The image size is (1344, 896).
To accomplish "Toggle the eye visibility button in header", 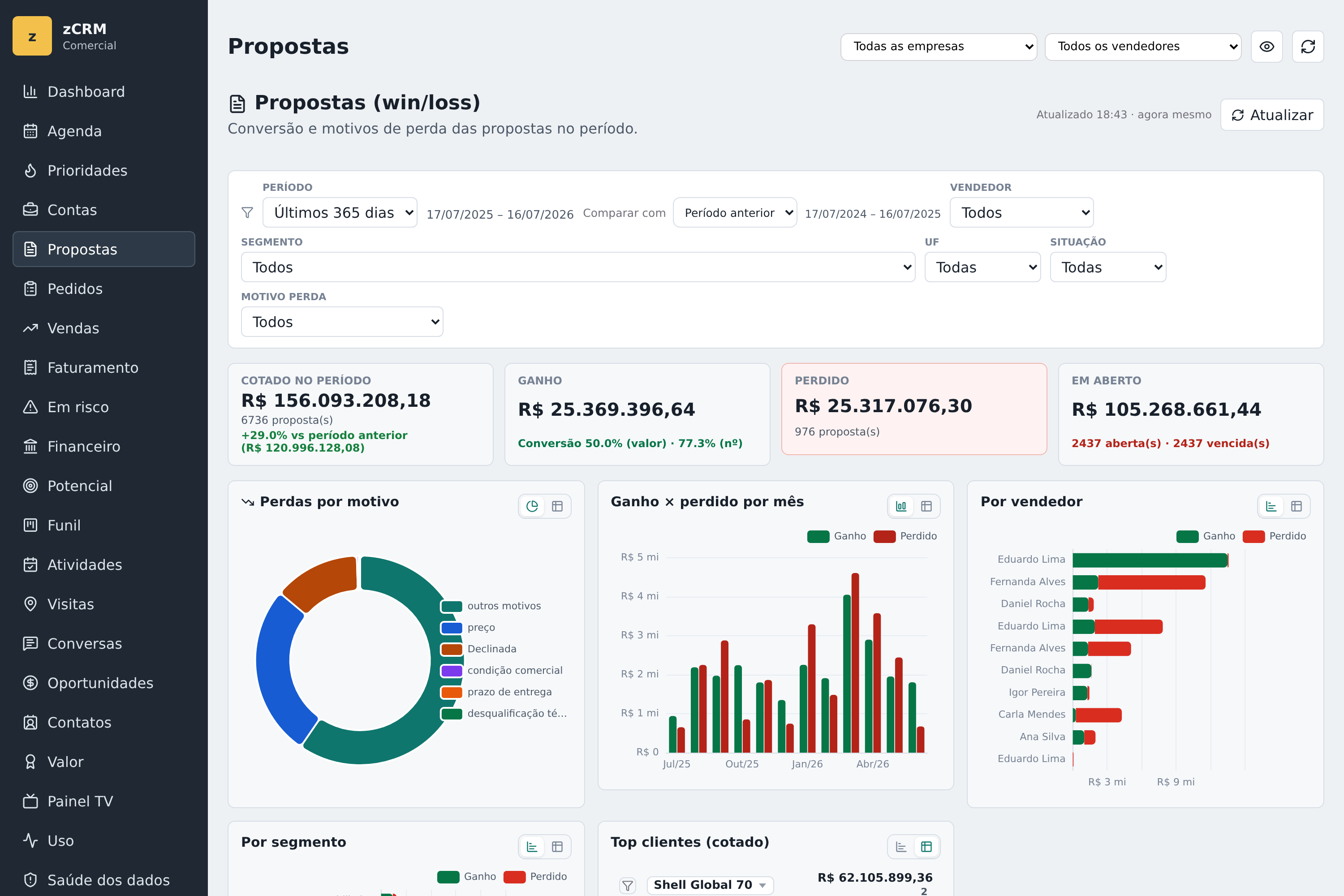I will 1266,46.
